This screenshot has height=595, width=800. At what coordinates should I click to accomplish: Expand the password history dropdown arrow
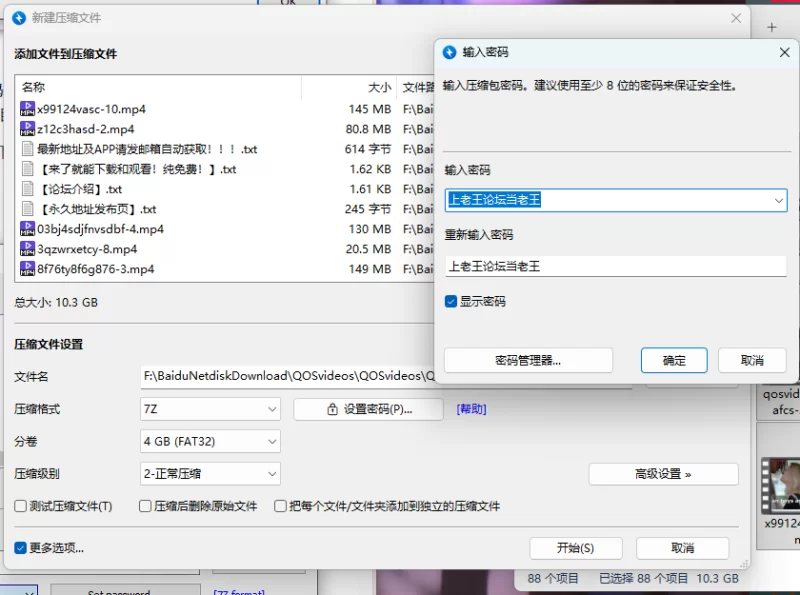(x=779, y=201)
